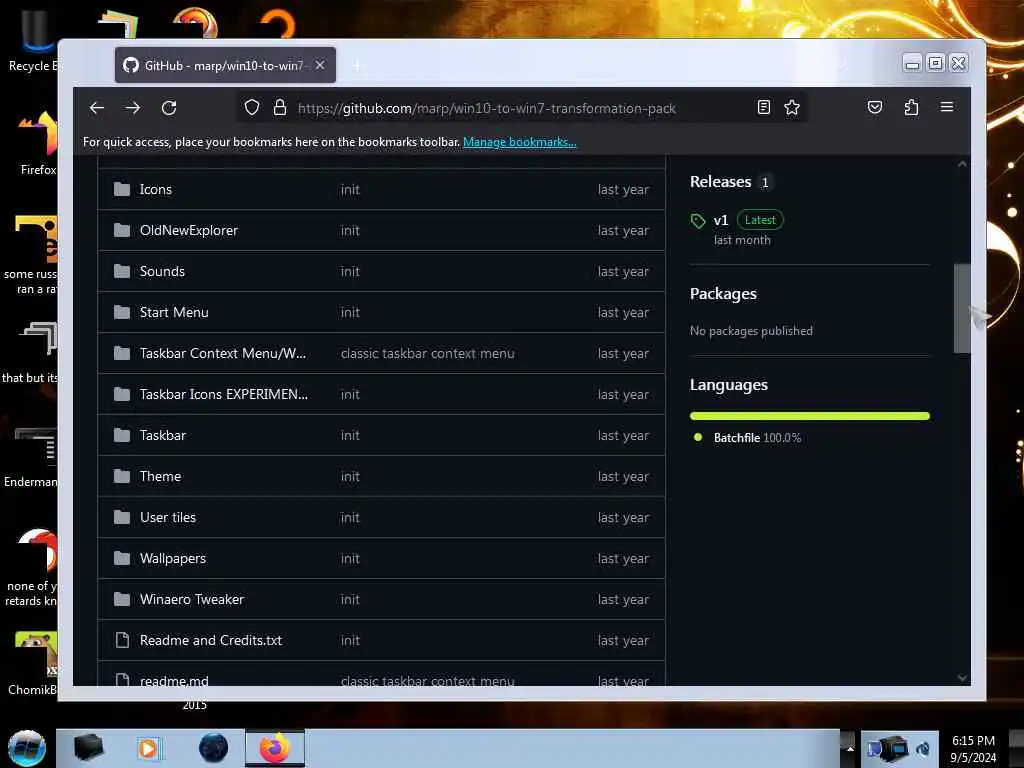
Task: Open the Packages heading link
Action: click(x=723, y=294)
